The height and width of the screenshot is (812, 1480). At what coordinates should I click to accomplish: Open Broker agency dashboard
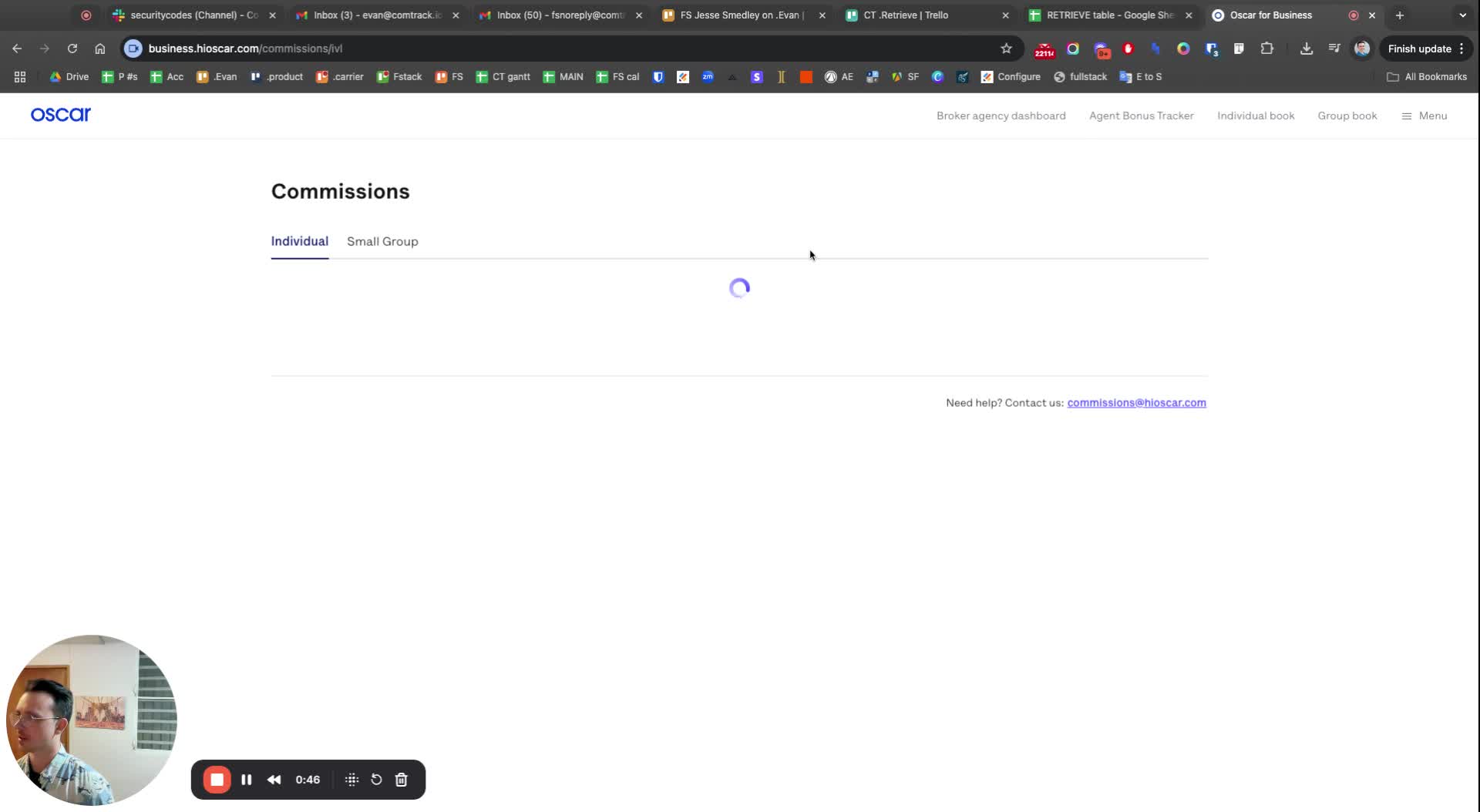point(1001,116)
